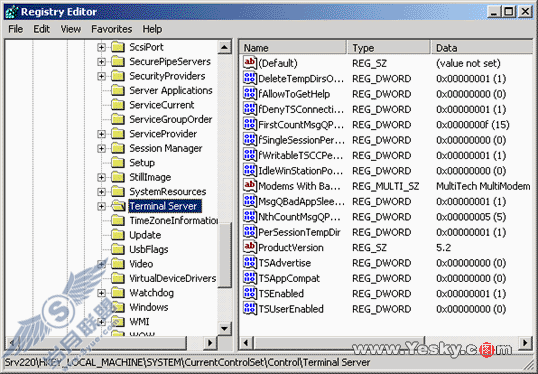The height and width of the screenshot is (374, 538).
Task: Click the UsbFlags folder icon
Action: [x=118, y=249]
